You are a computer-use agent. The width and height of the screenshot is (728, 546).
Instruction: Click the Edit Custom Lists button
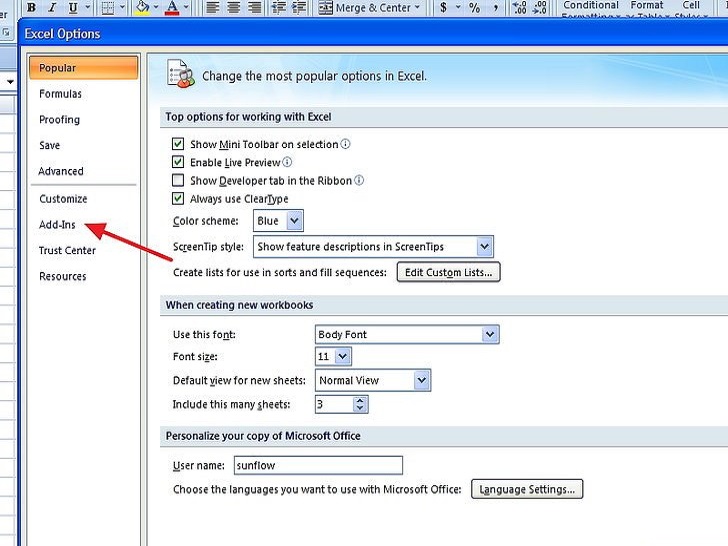pos(448,273)
